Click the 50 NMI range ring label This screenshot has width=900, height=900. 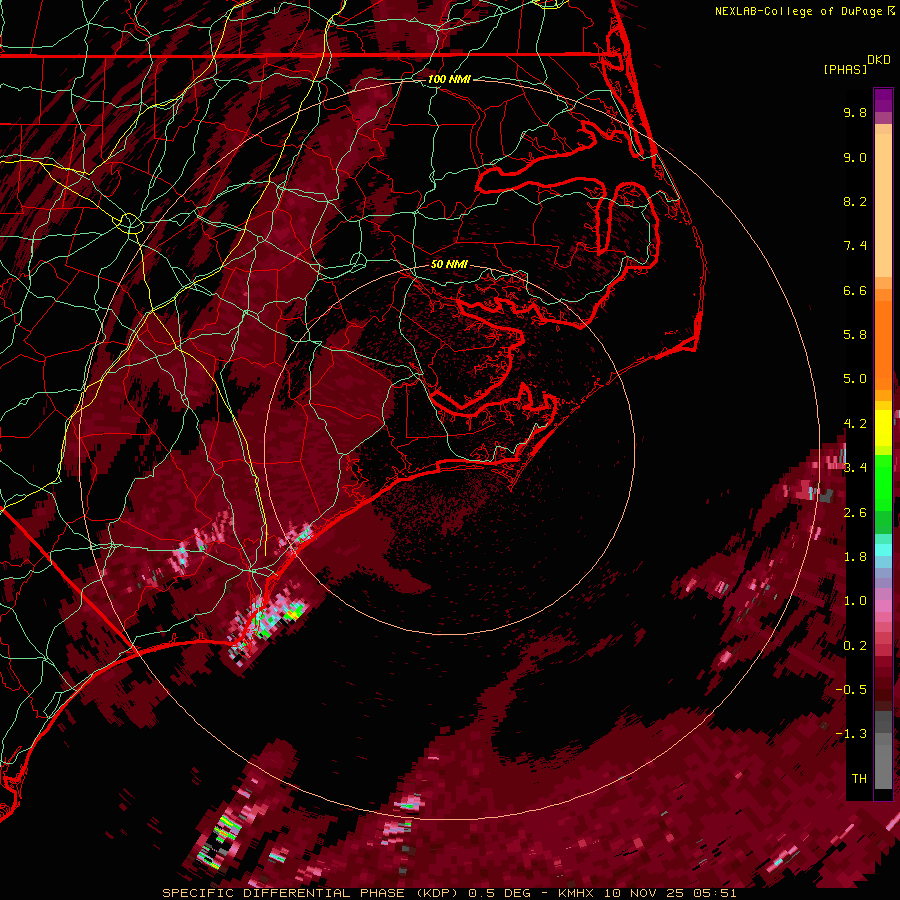tap(449, 264)
